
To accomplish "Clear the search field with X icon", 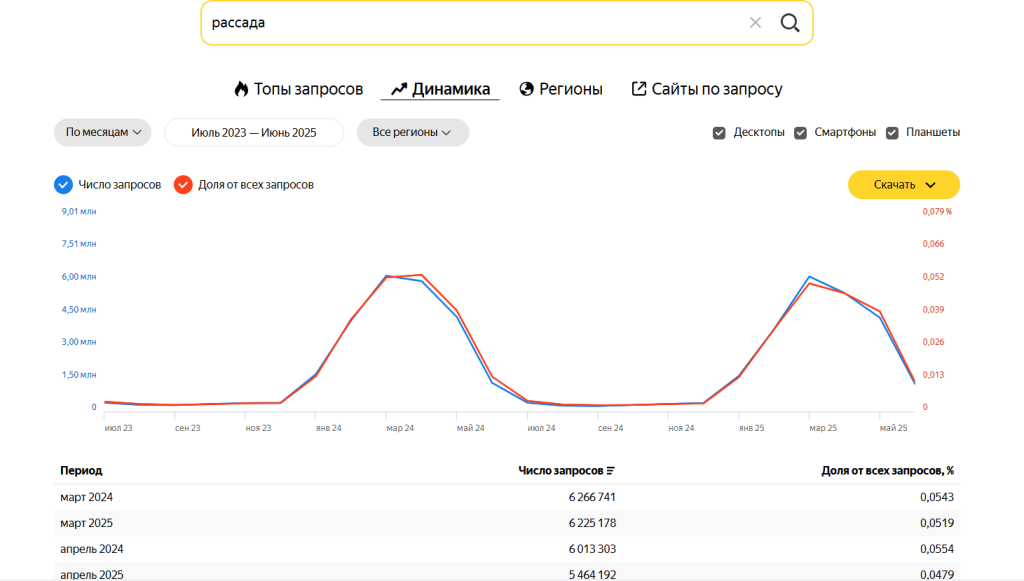I will [x=755, y=23].
